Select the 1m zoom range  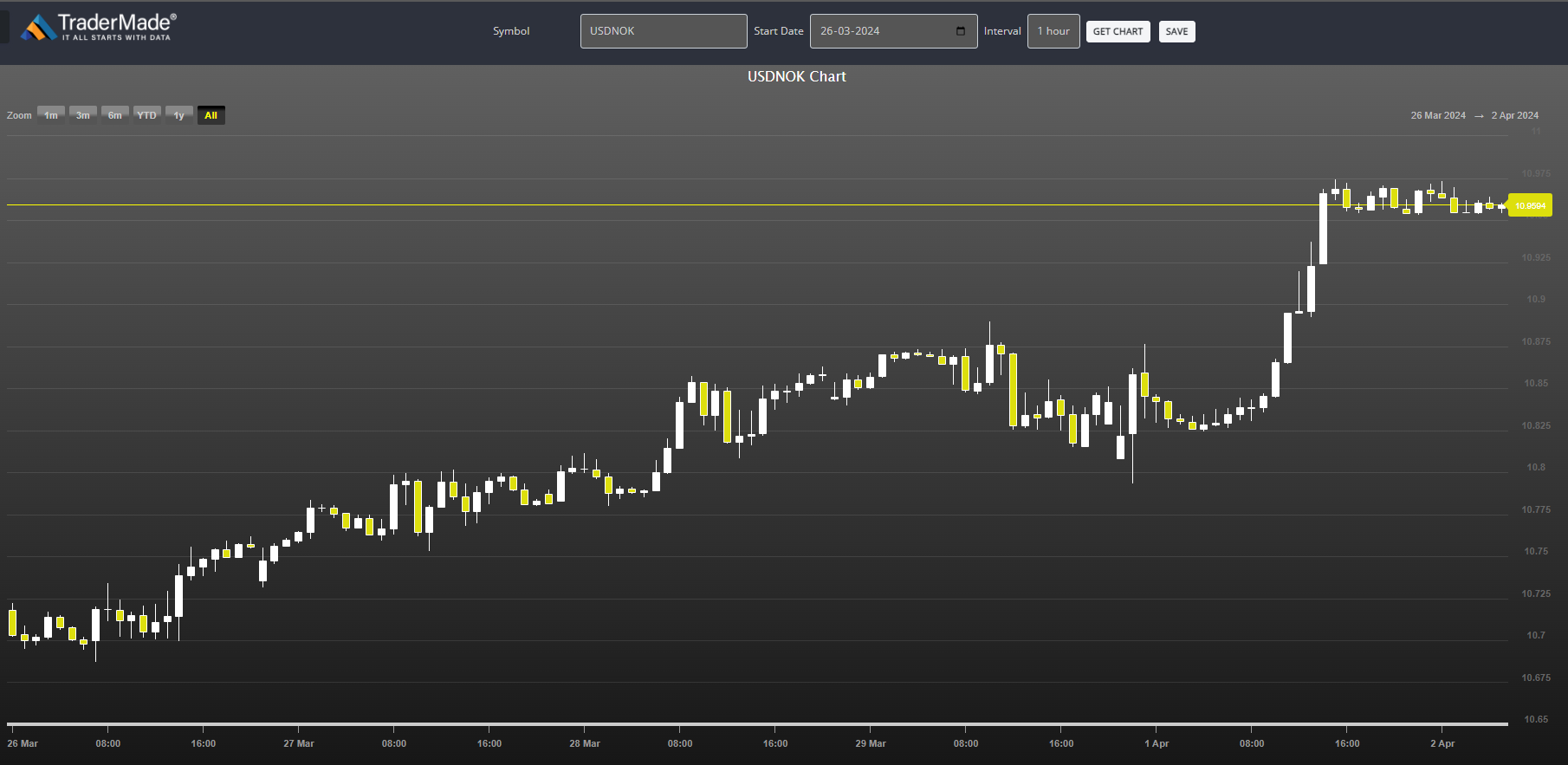[x=51, y=115]
